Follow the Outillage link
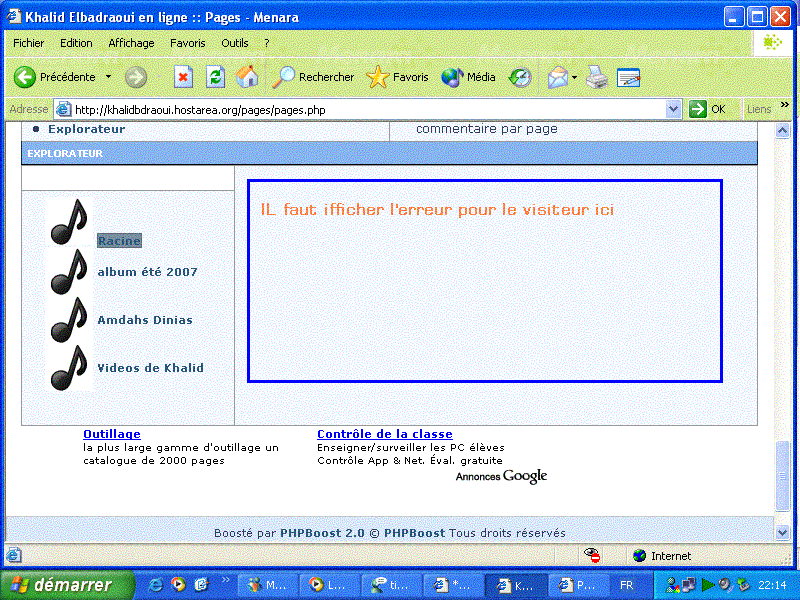This screenshot has width=800, height=600. (111, 434)
